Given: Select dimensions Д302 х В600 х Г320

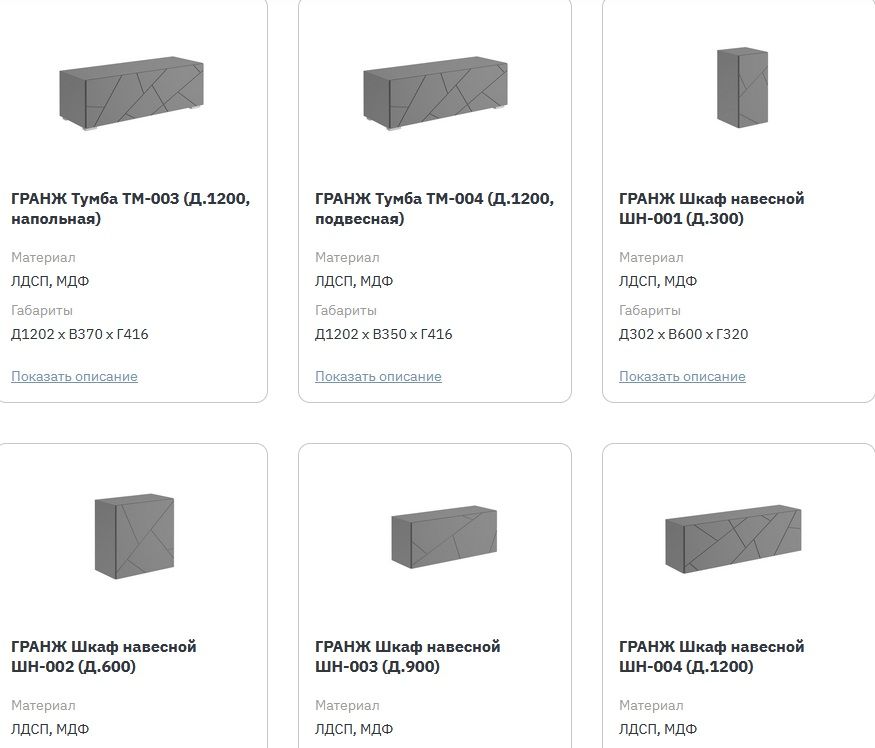Looking at the screenshot, I should click(x=684, y=334).
